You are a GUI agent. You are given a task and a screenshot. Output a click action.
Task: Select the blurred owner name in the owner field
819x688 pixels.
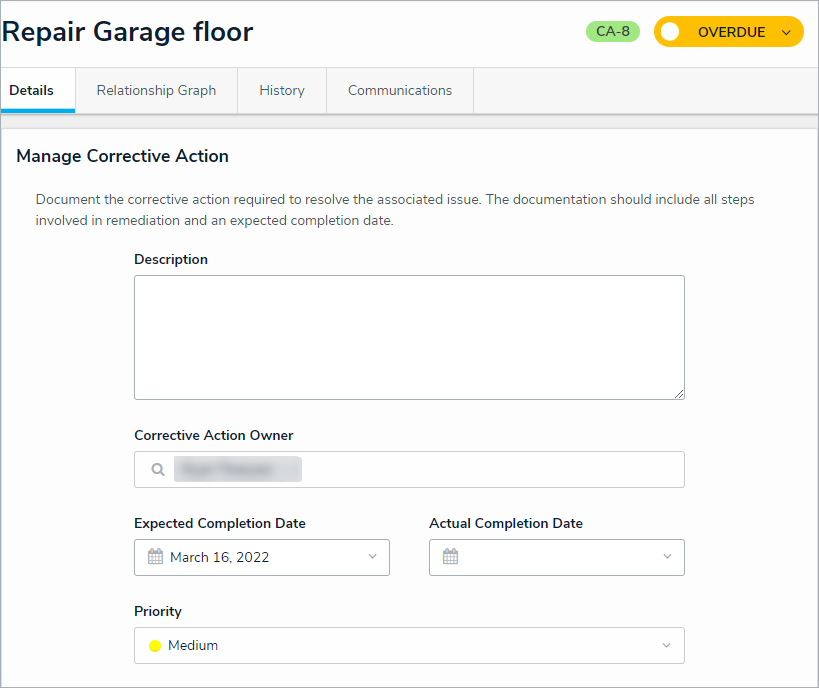pyautogui.click(x=238, y=469)
